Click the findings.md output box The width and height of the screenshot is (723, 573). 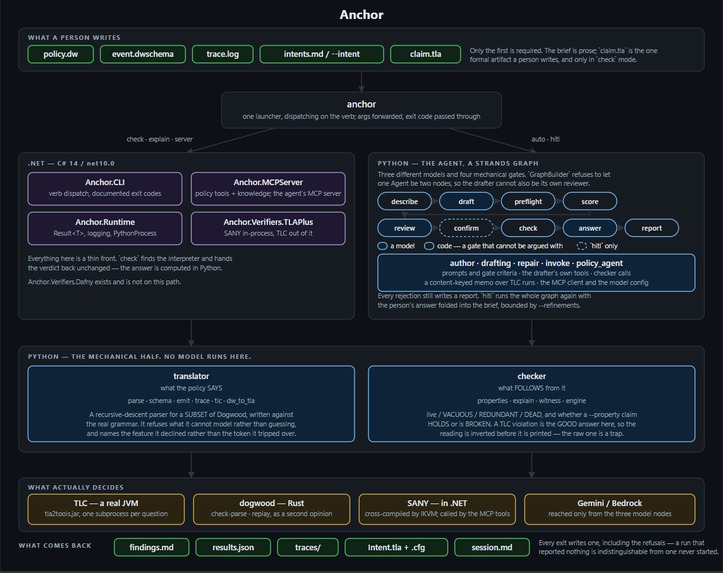151,547
